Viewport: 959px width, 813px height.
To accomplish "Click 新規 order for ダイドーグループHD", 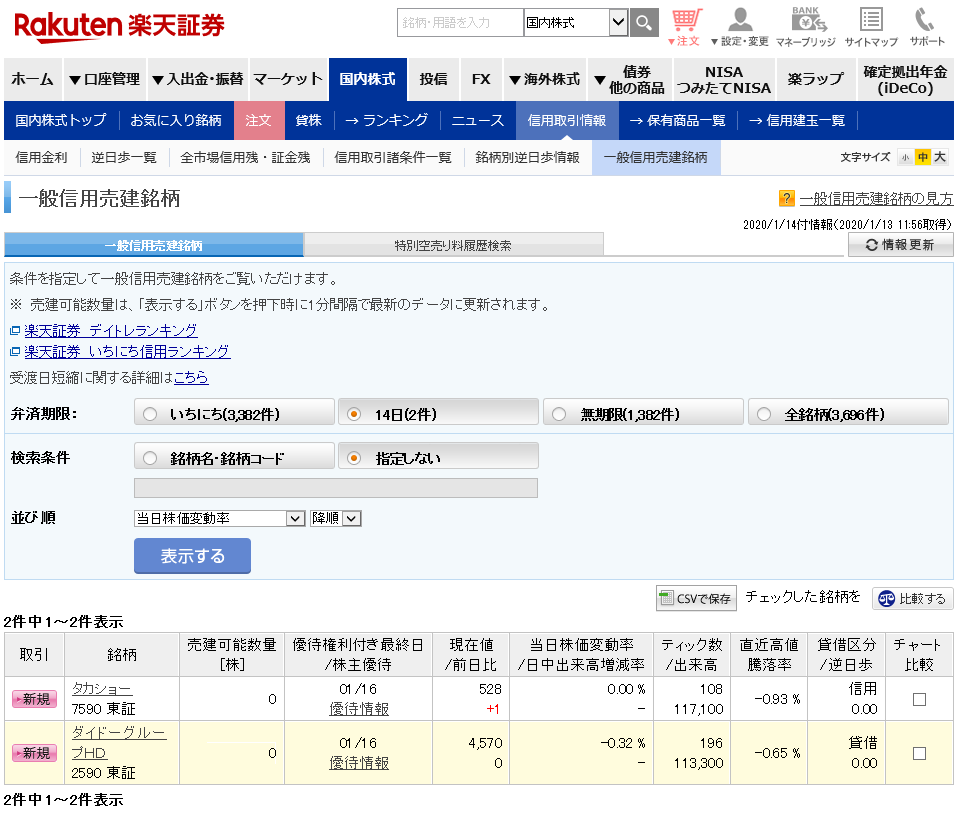I will click(x=34, y=753).
